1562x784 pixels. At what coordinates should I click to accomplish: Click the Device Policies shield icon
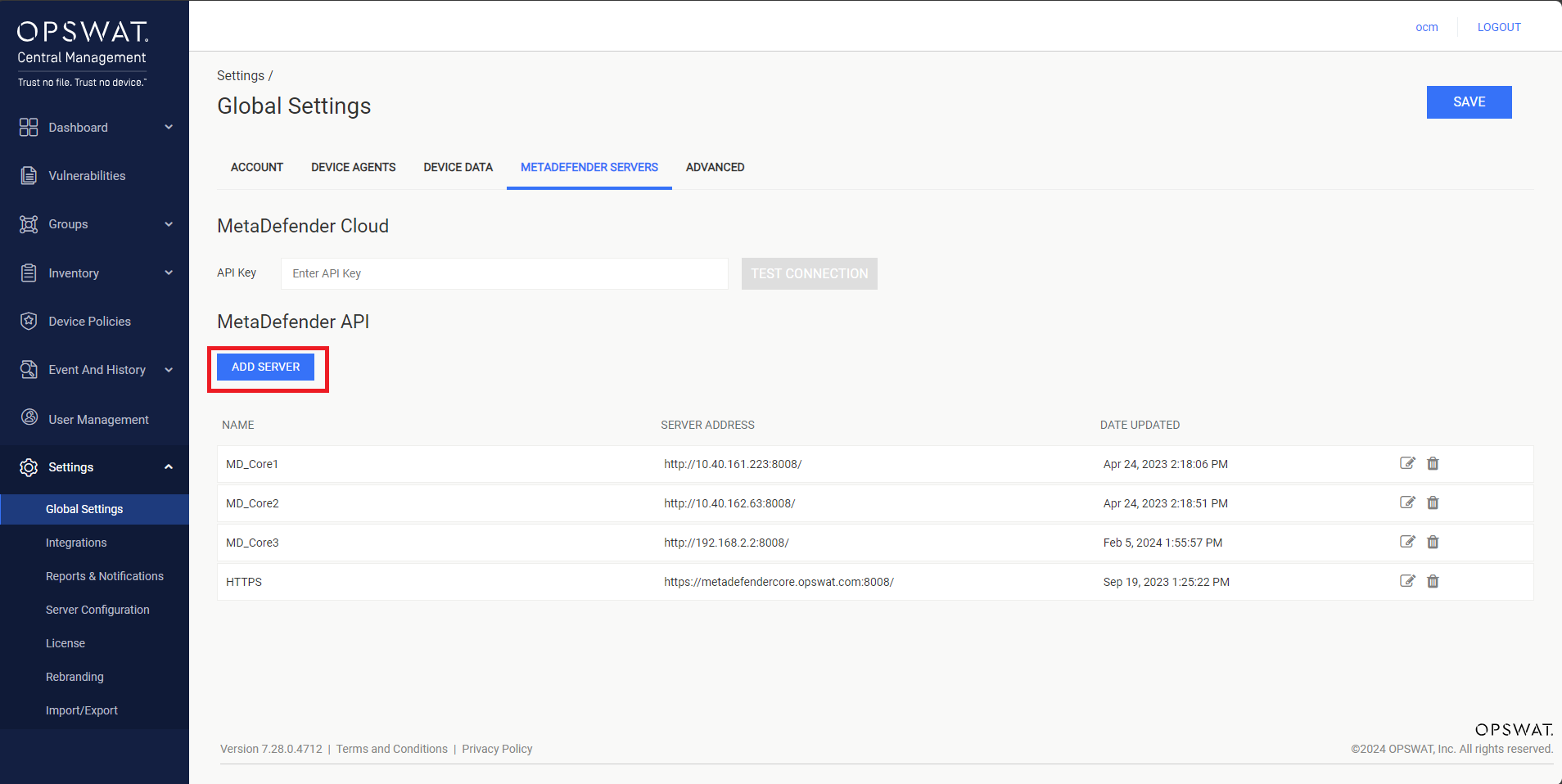tap(29, 321)
